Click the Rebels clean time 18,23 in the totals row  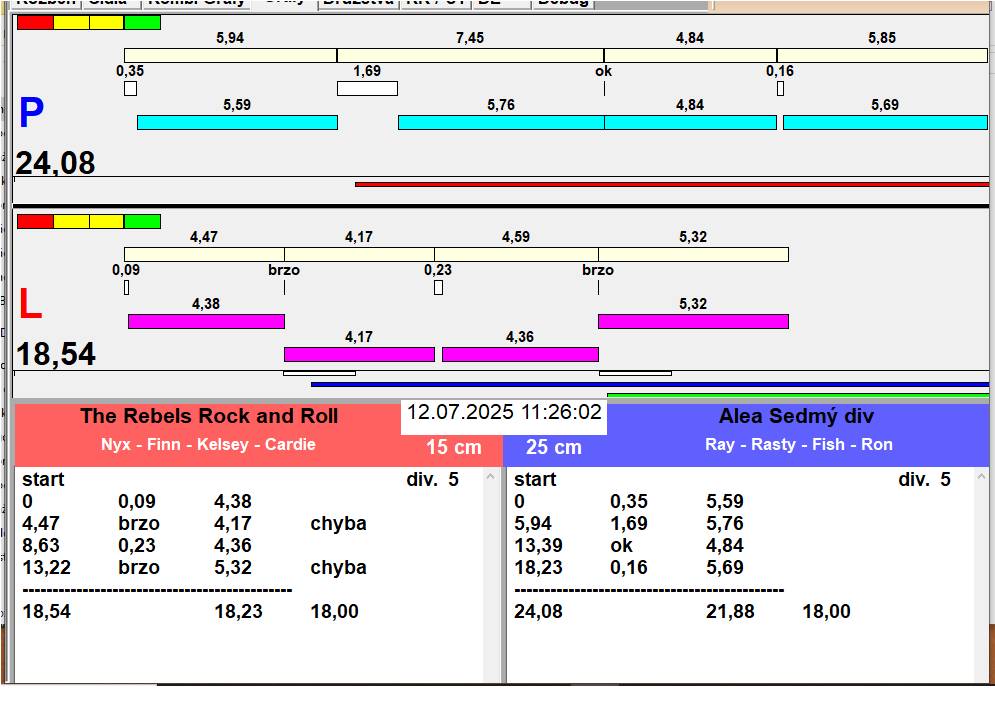[x=238, y=612]
